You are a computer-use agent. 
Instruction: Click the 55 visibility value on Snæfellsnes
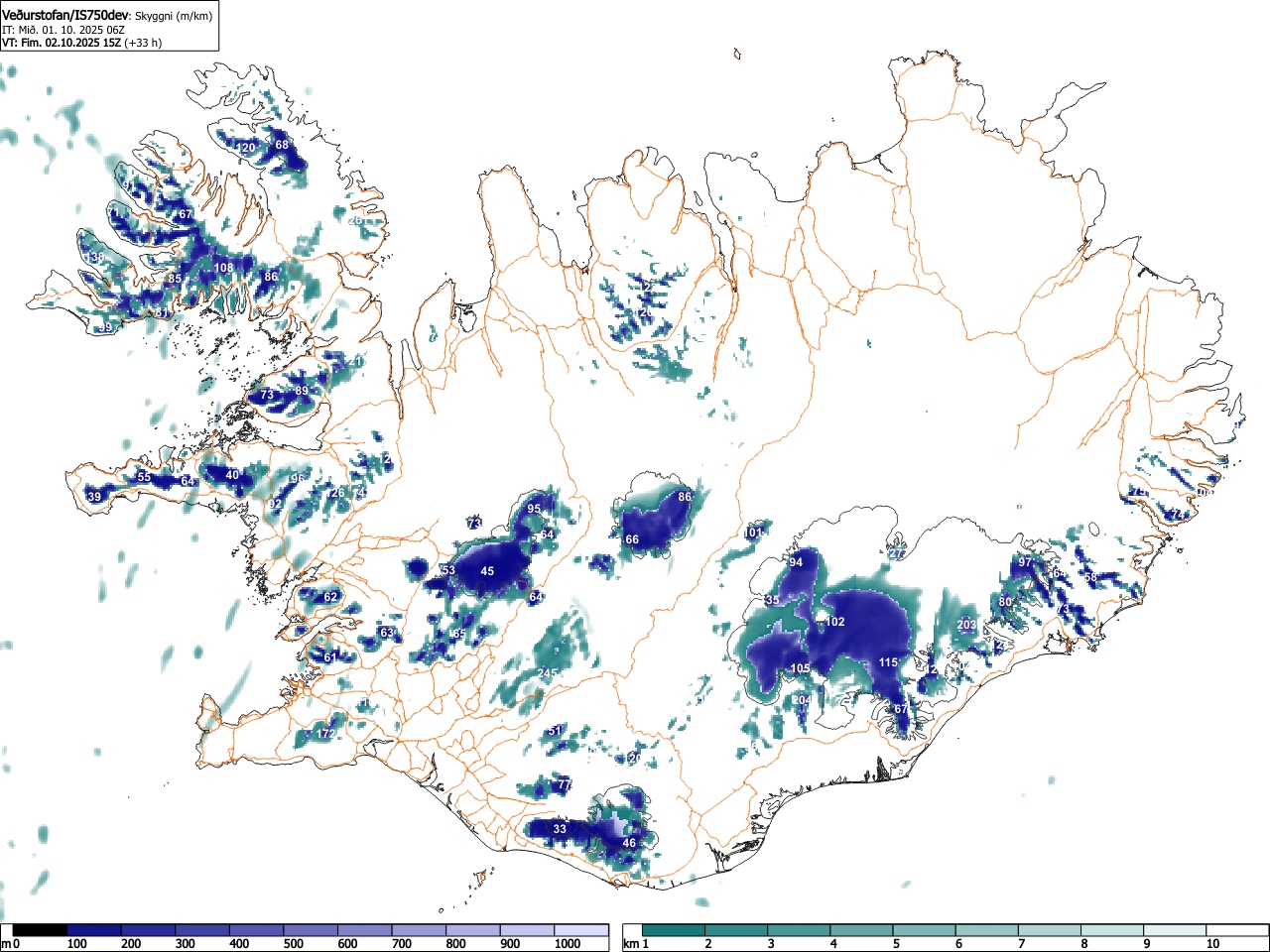(144, 477)
